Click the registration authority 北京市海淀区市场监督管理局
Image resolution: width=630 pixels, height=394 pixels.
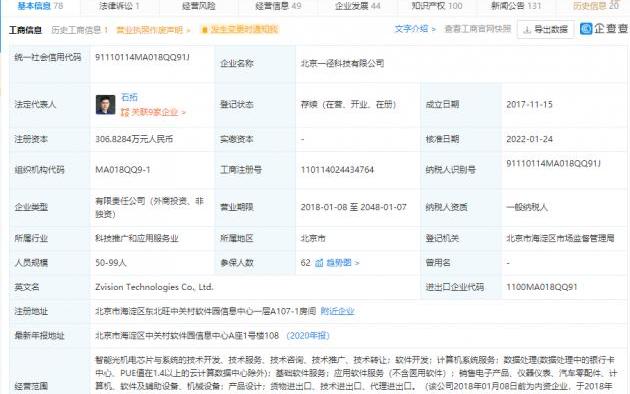[x=560, y=238]
